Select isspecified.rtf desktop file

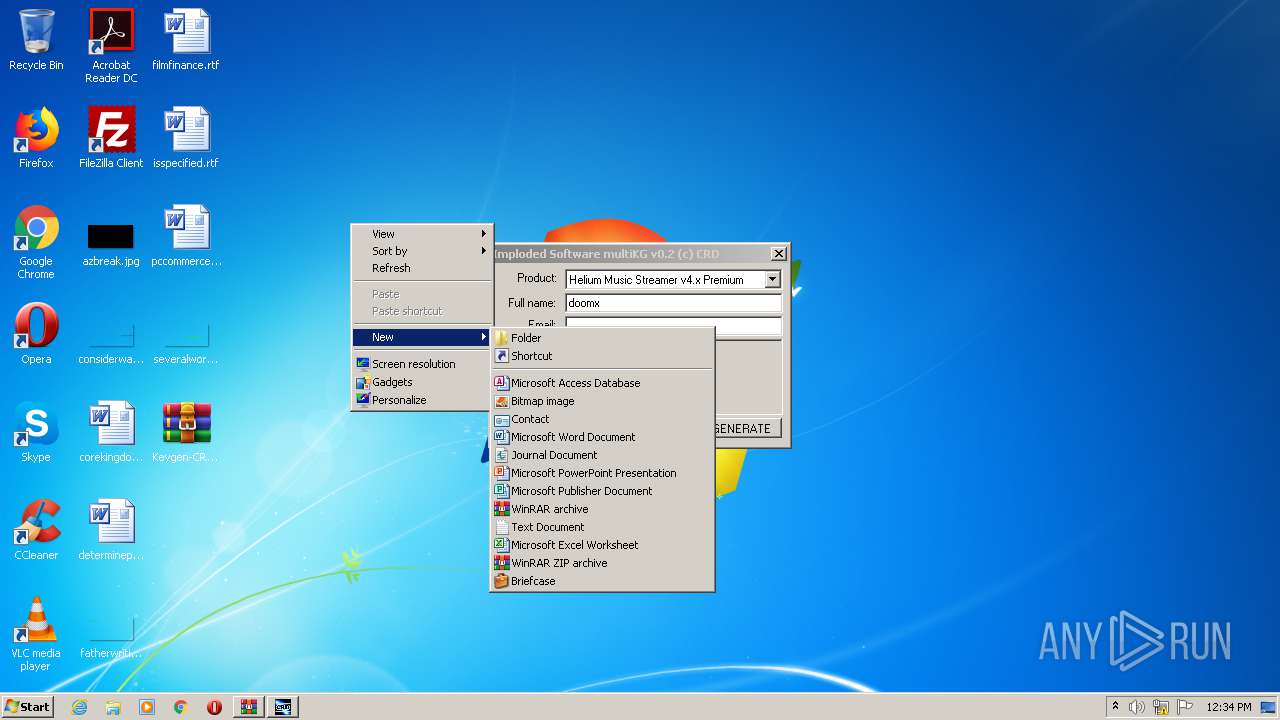(186, 138)
